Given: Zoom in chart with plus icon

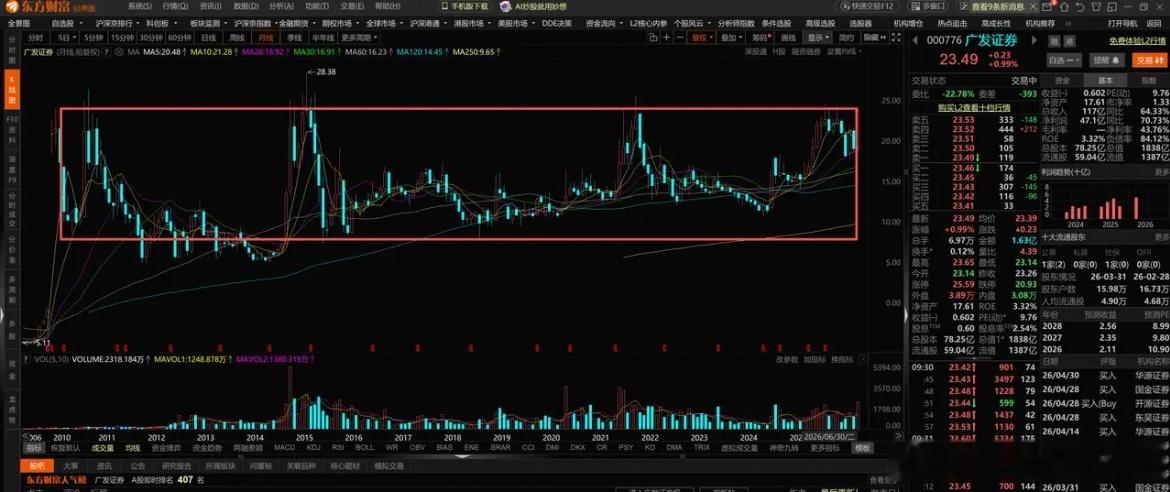Looking at the screenshot, I should tap(666, 37).
